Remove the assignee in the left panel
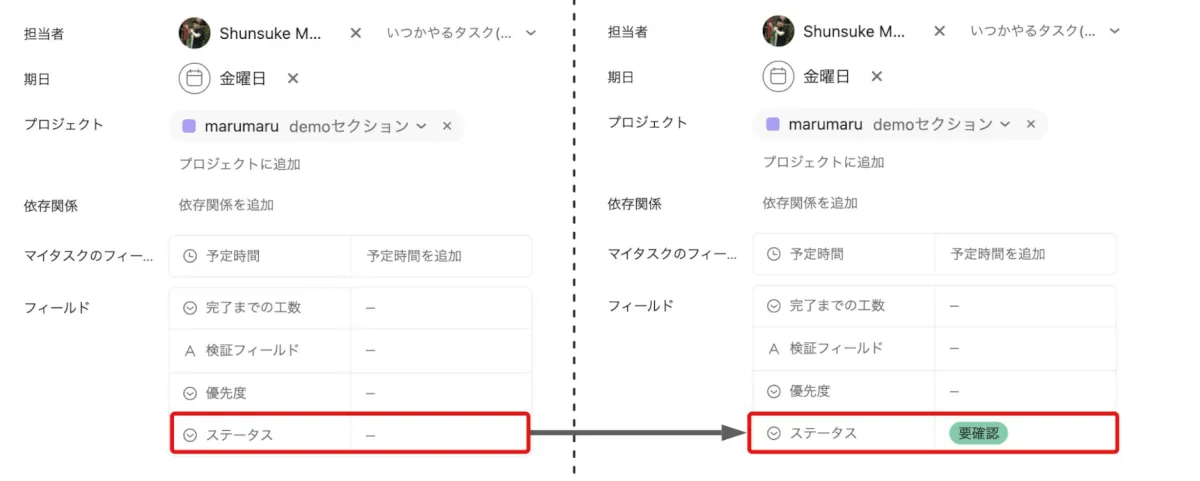The height and width of the screenshot is (481, 1200). pyautogui.click(x=355, y=33)
